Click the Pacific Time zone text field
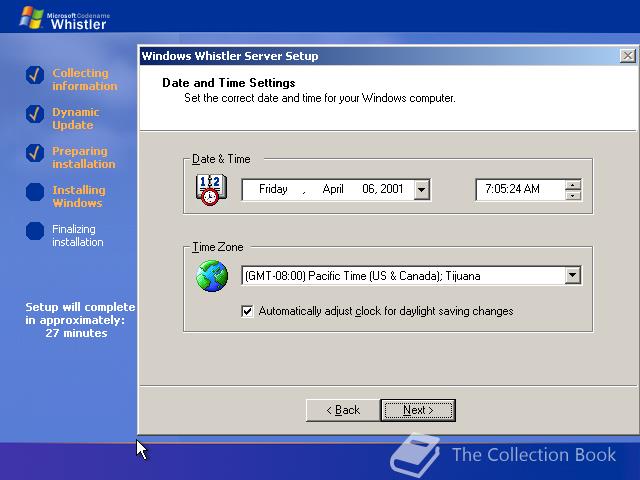 [403, 276]
